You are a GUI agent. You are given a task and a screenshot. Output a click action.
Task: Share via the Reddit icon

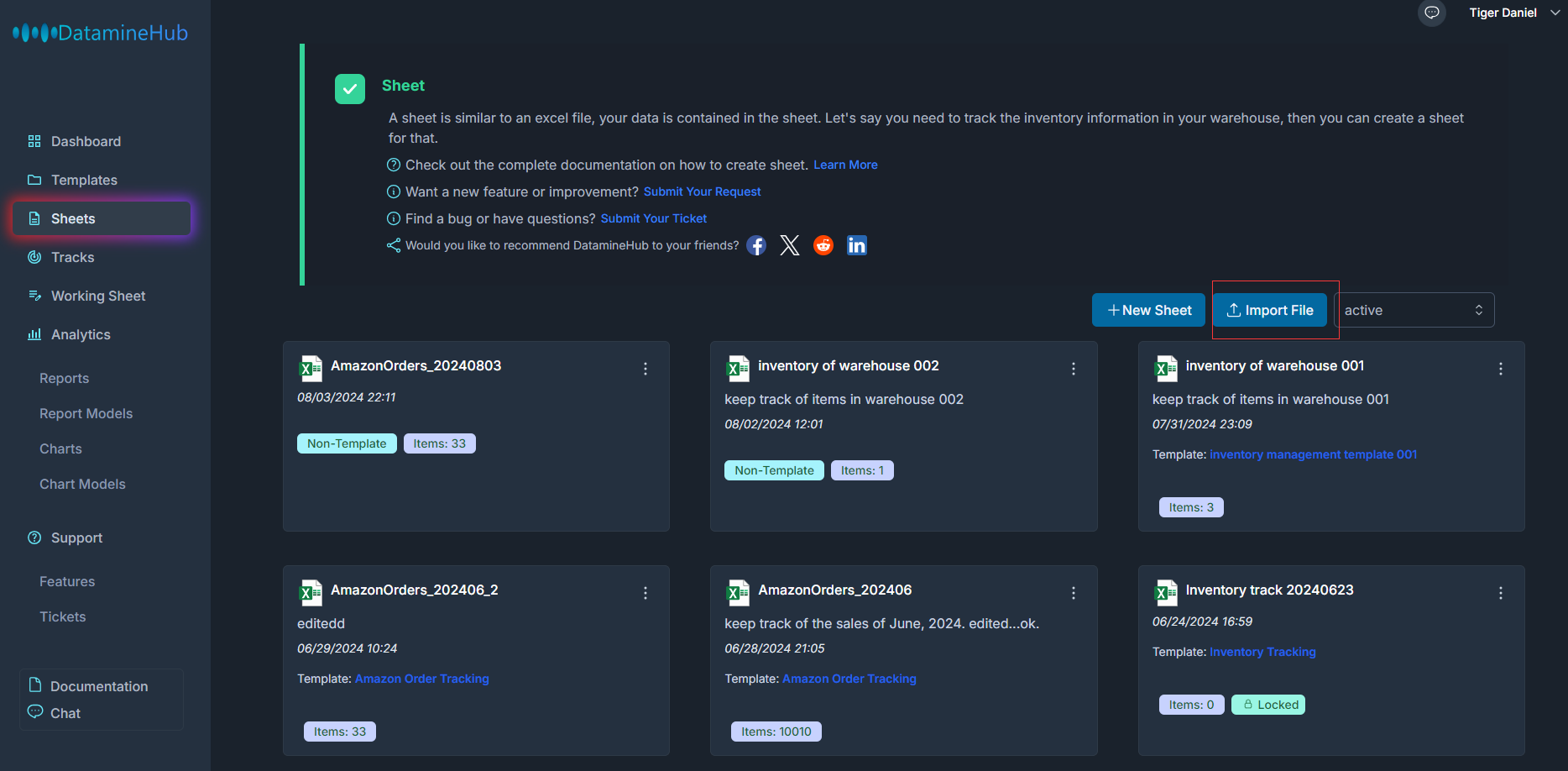coord(823,245)
